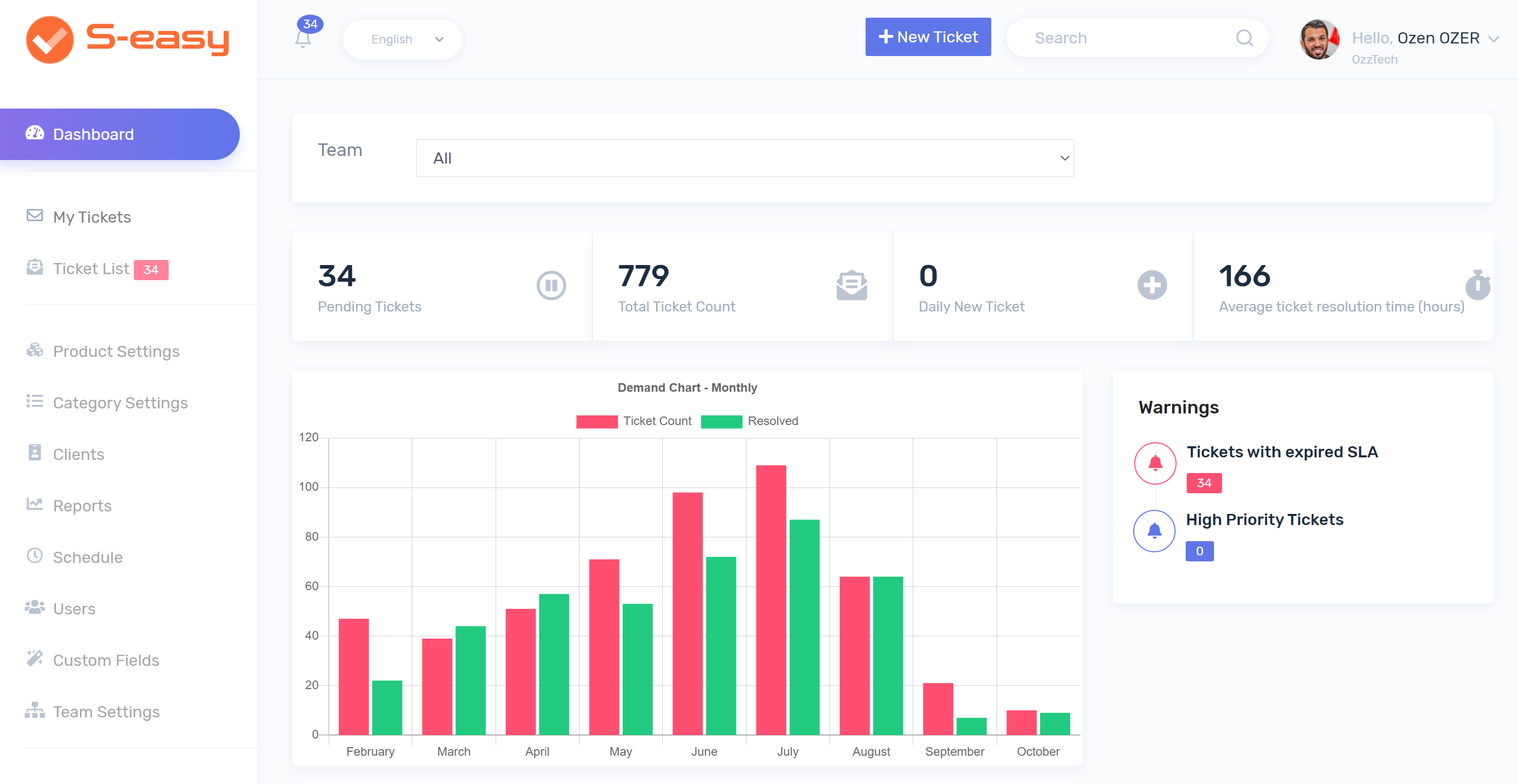Click the blue high priority bell icon
This screenshot has height=784, width=1518.
coord(1154,531)
